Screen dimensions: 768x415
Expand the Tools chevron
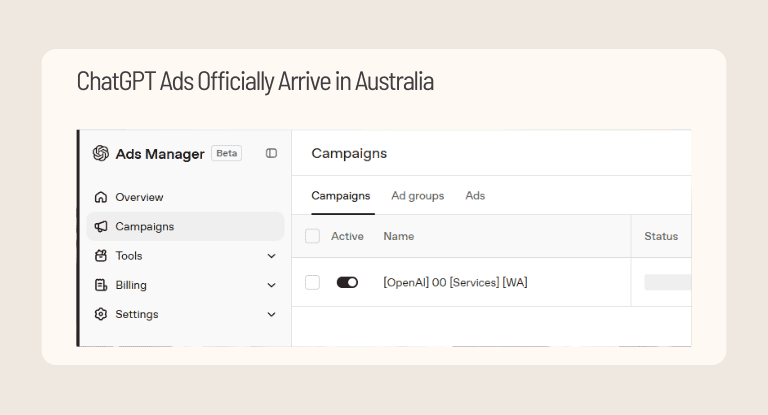[271, 256]
